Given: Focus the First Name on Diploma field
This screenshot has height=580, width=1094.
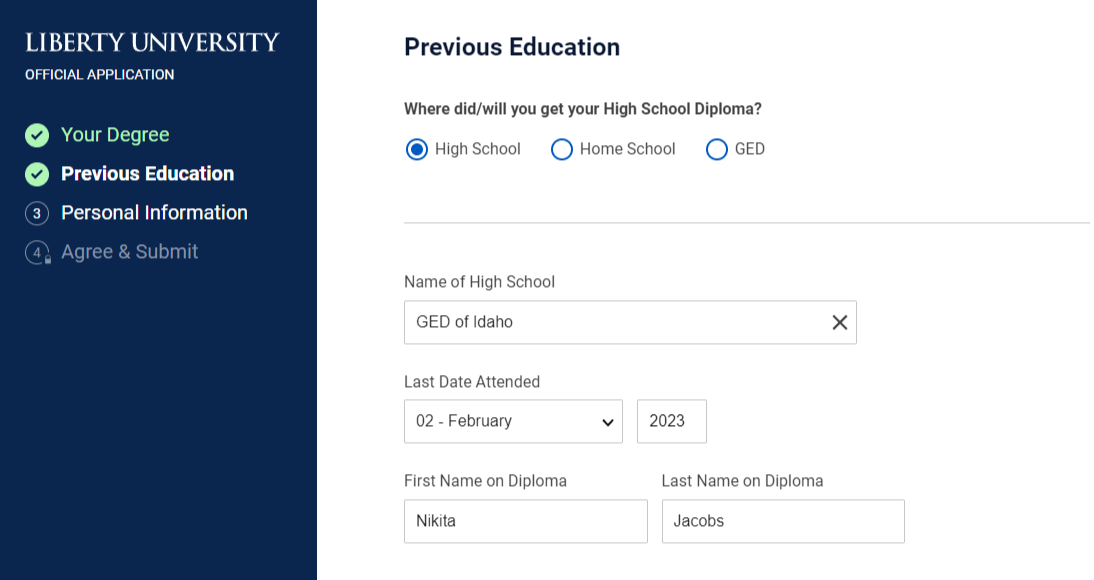Looking at the screenshot, I should [x=525, y=521].
